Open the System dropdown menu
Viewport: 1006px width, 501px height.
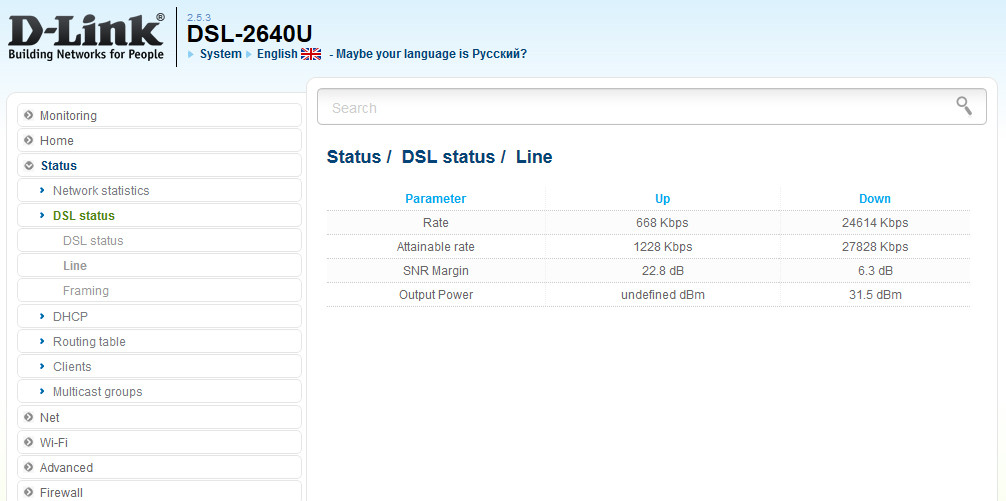(x=220, y=54)
